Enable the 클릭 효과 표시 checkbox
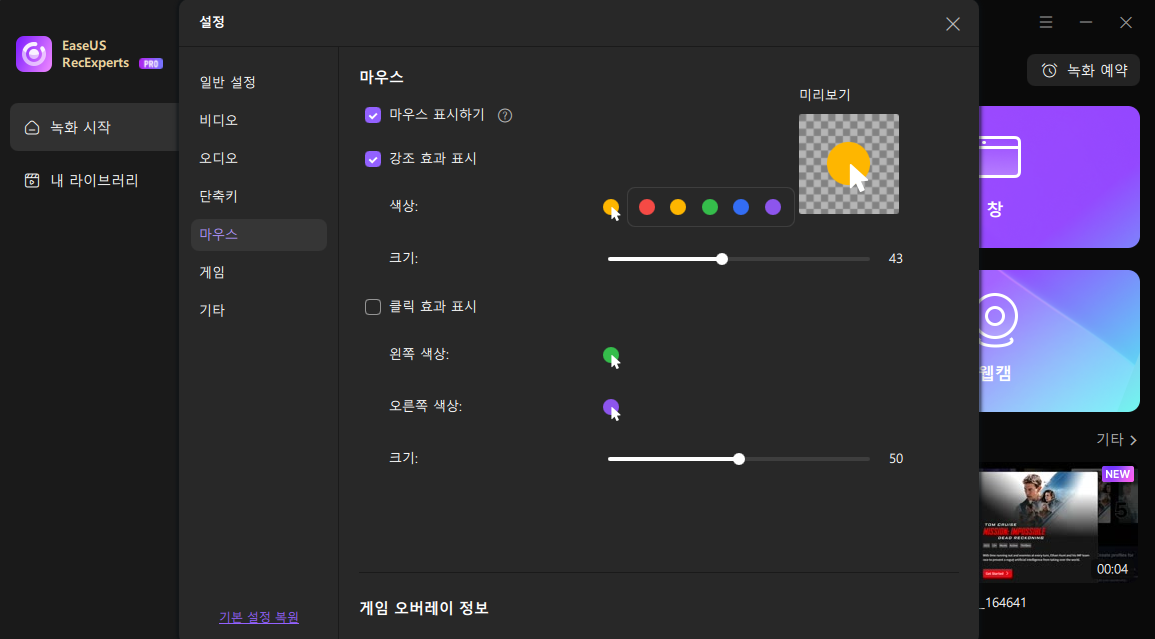Screen dimensions: 1155x639 point(374,307)
